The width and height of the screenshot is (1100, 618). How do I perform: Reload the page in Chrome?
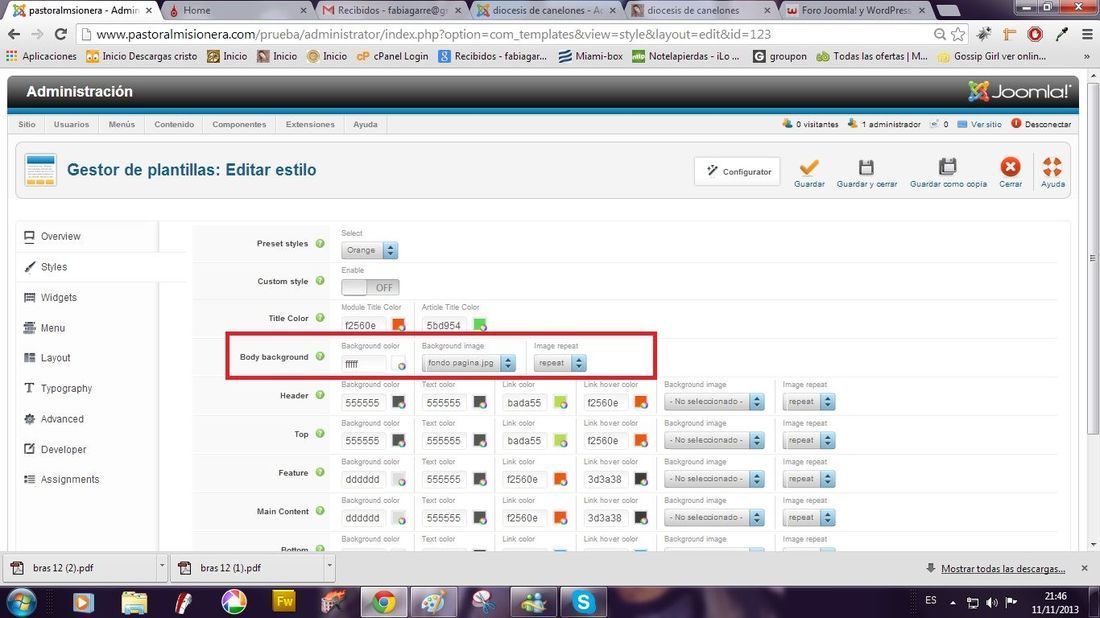pyautogui.click(x=60, y=34)
